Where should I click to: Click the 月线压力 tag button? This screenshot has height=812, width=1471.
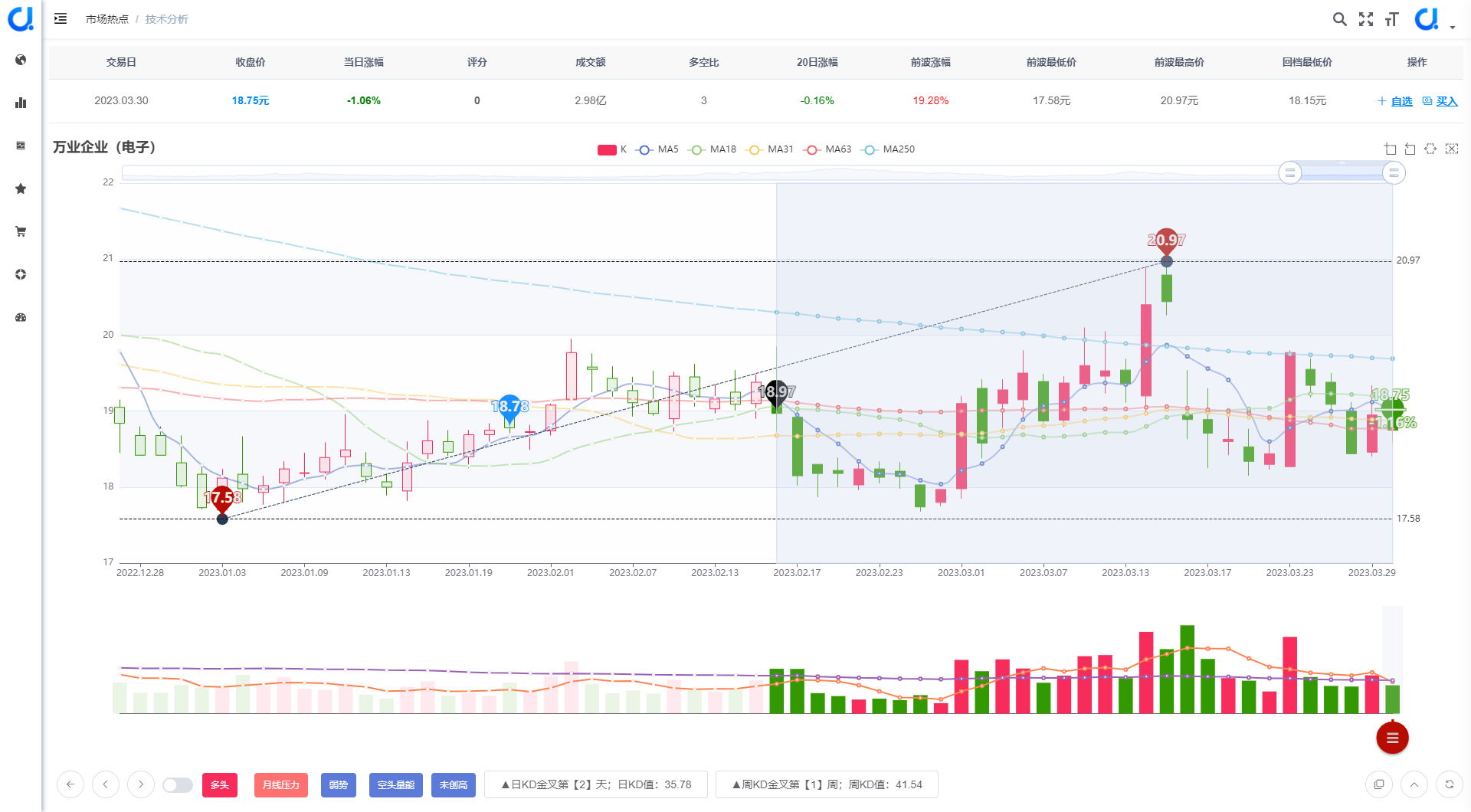[281, 784]
